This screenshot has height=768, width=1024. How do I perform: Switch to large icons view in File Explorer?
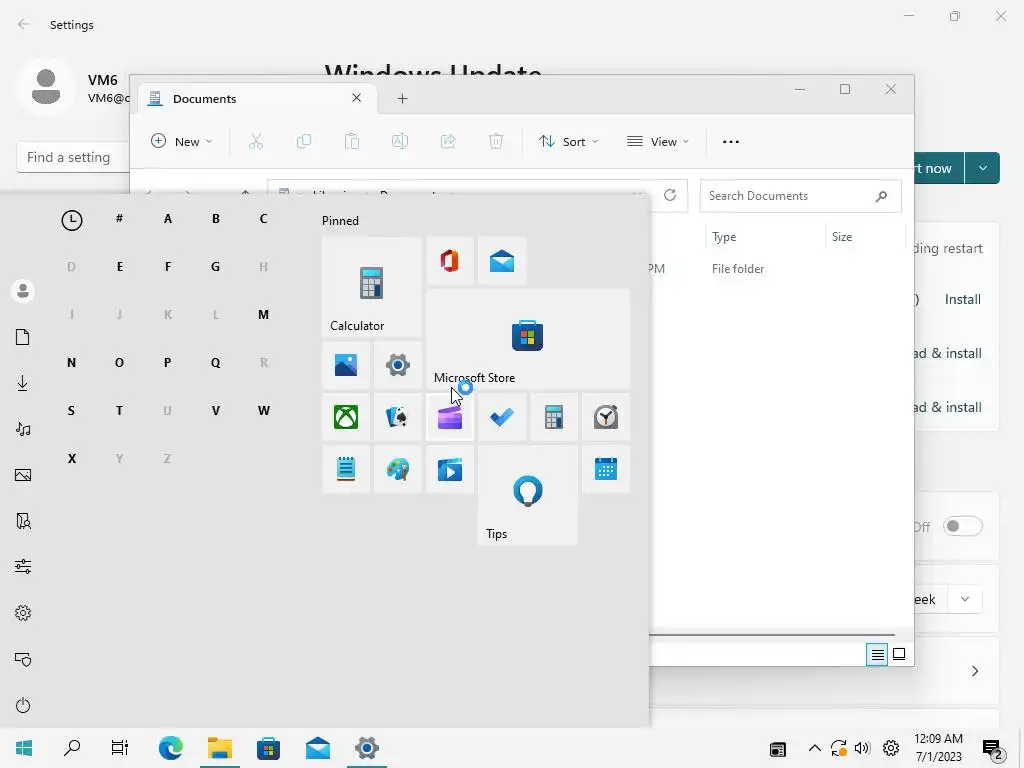(x=899, y=654)
